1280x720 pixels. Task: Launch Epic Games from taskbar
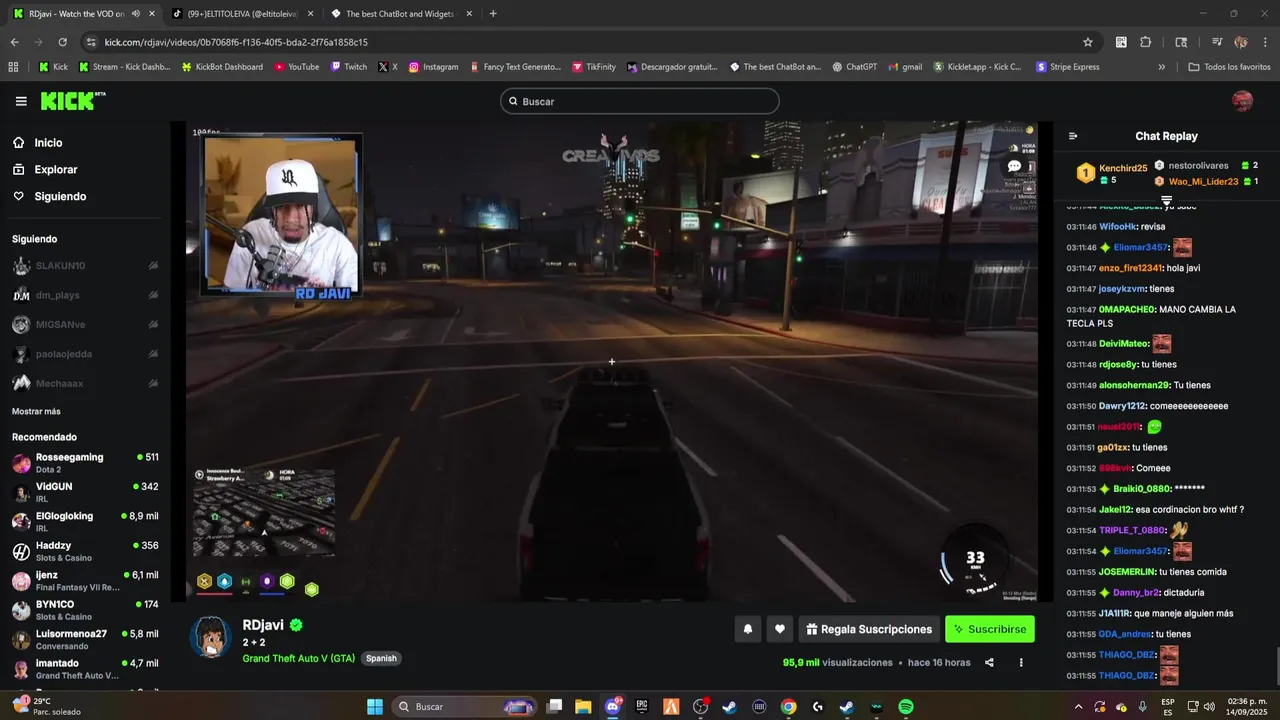coord(642,707)
